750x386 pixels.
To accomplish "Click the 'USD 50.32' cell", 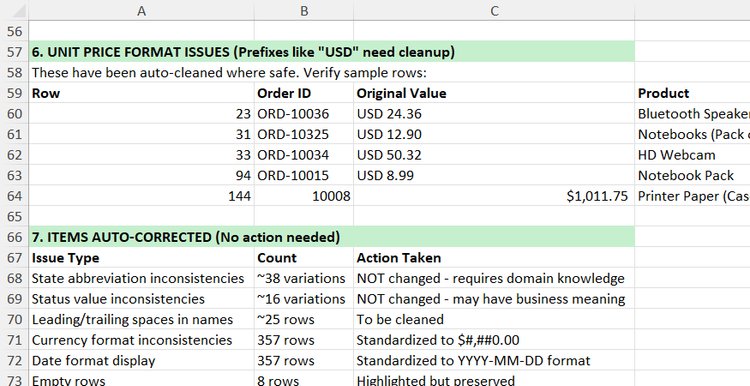I will (x=495, y=155).
